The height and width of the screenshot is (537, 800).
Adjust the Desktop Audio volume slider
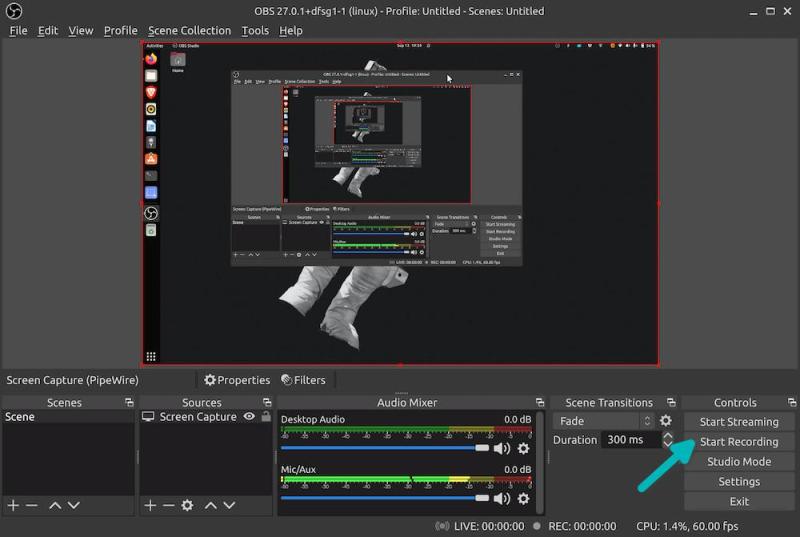click(x=482, y=448)
